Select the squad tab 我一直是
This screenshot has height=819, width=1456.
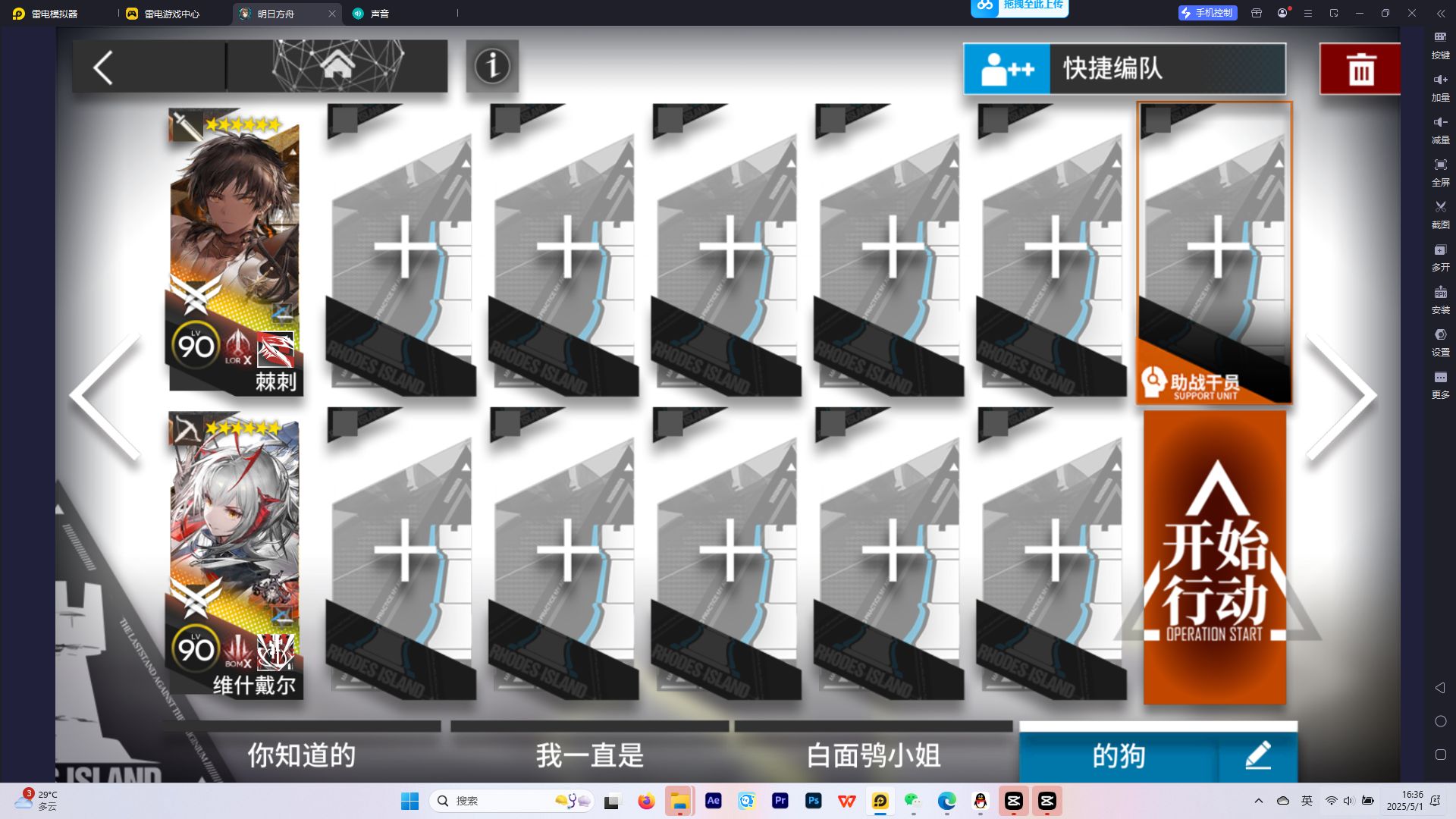(x=590, y=755)
